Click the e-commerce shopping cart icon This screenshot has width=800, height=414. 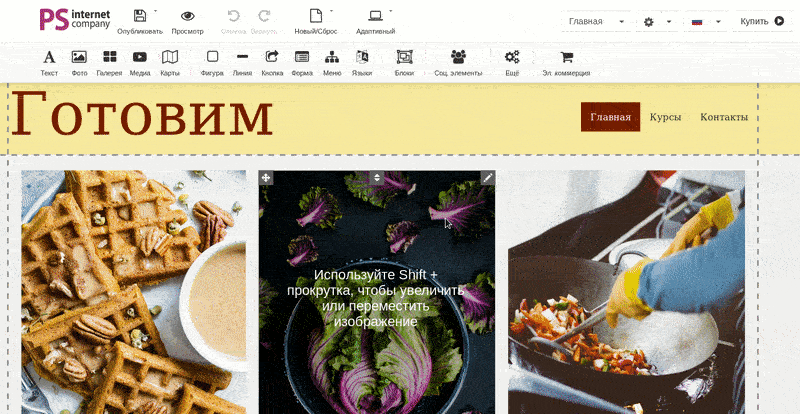click(566, 58)
